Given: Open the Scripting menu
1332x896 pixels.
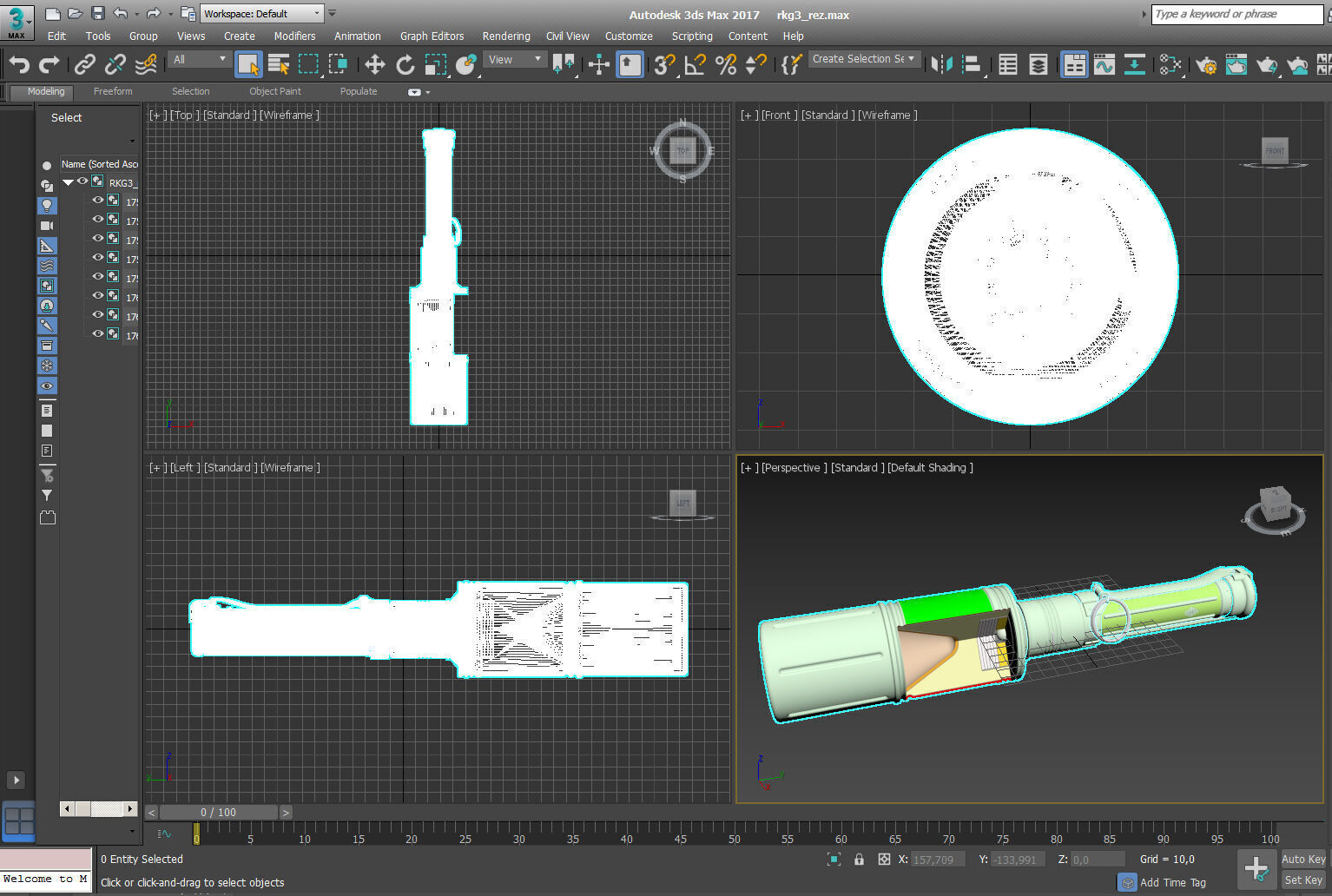Looking at the screenshot, I should pos(692,36).
